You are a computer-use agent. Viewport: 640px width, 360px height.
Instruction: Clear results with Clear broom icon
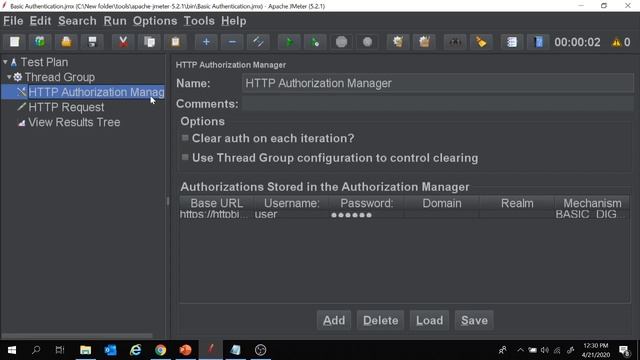point(398,42)
